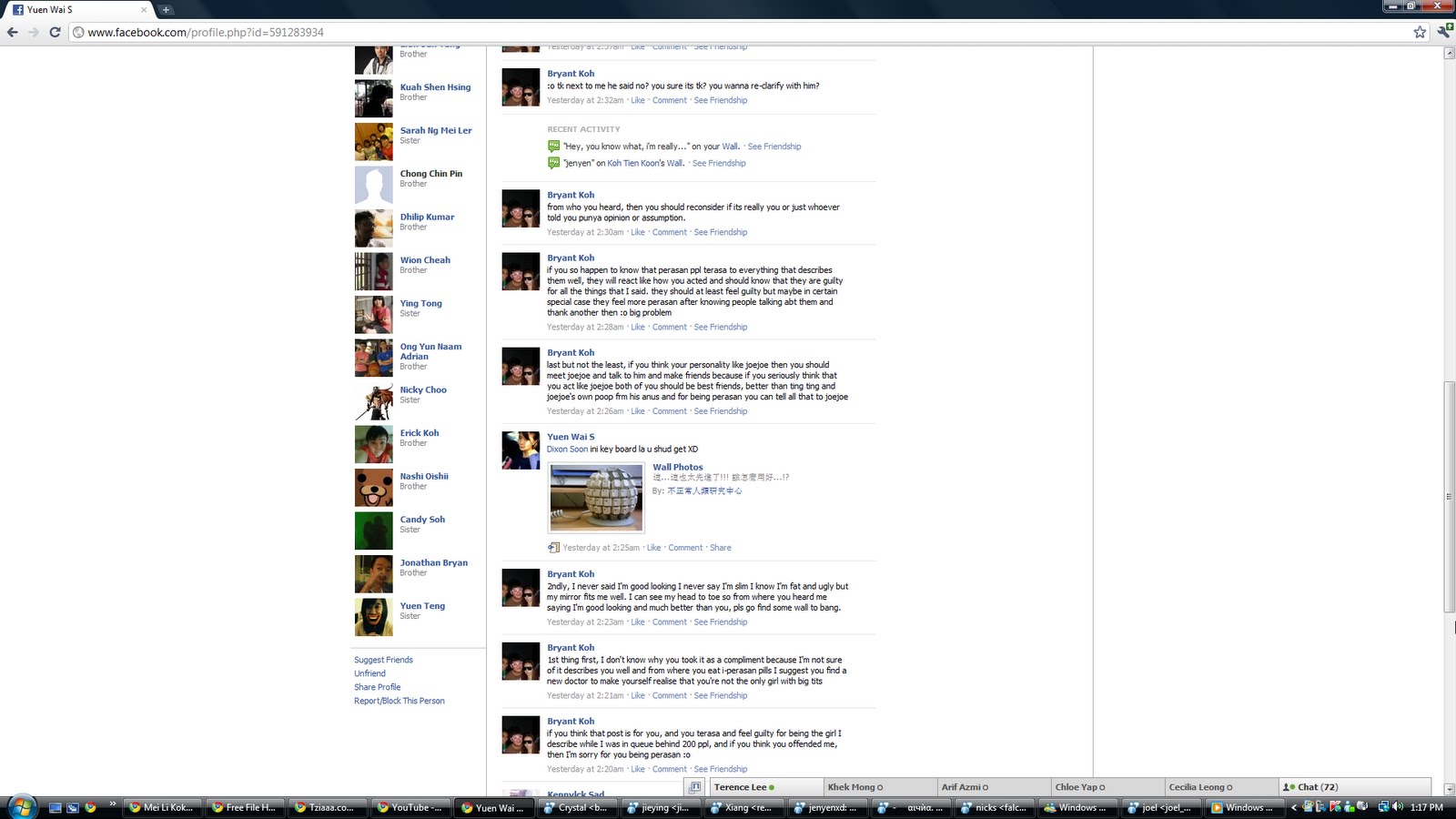Click Dixon Soon's name in post
The image size is (1456, 819).
567,449
